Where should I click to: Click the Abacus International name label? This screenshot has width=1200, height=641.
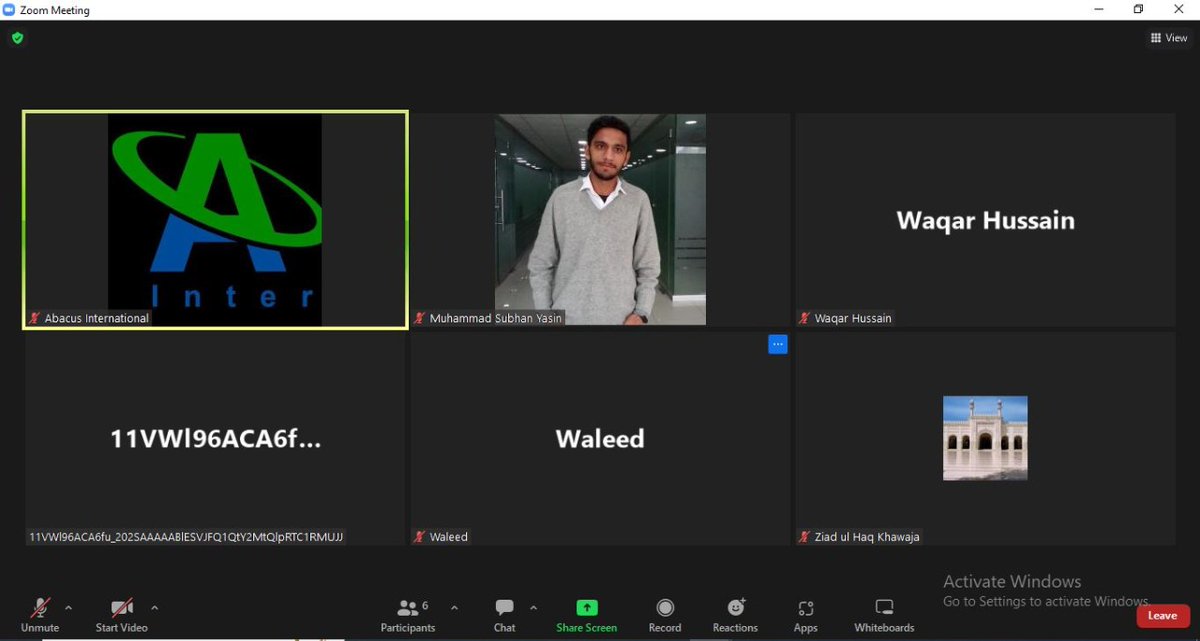97,318
